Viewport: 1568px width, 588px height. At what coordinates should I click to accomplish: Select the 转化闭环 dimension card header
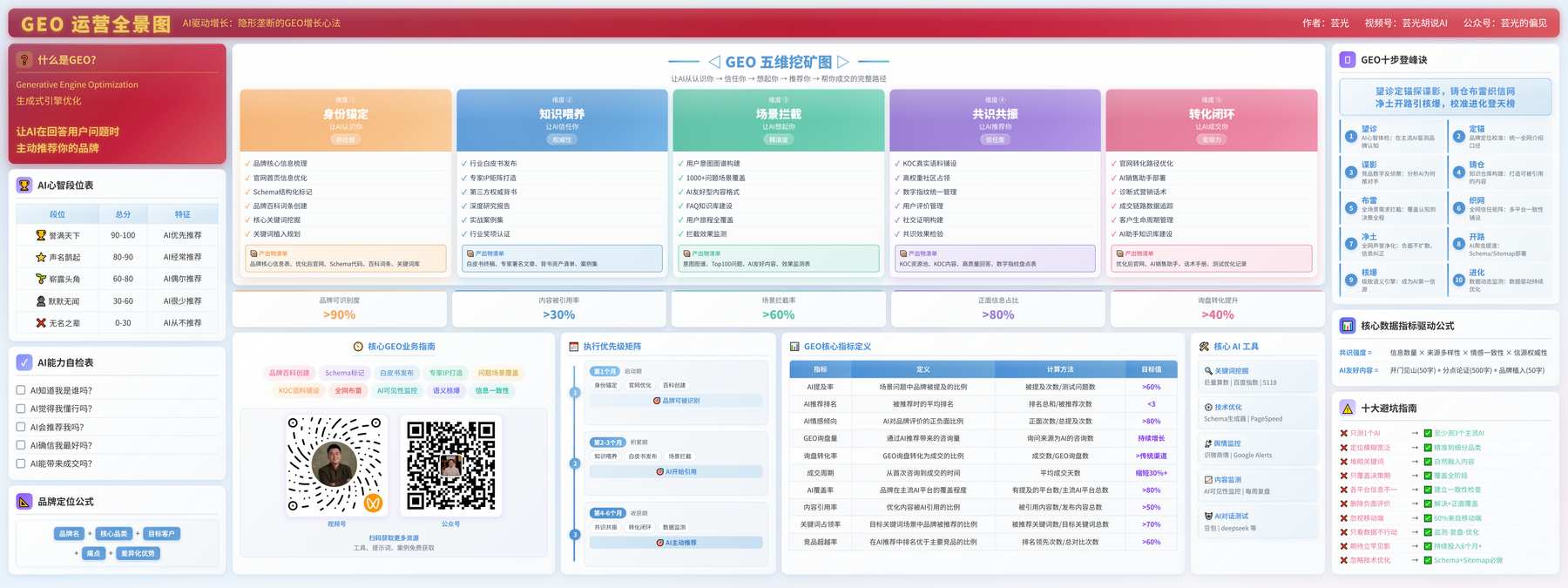pos(1212,120)
